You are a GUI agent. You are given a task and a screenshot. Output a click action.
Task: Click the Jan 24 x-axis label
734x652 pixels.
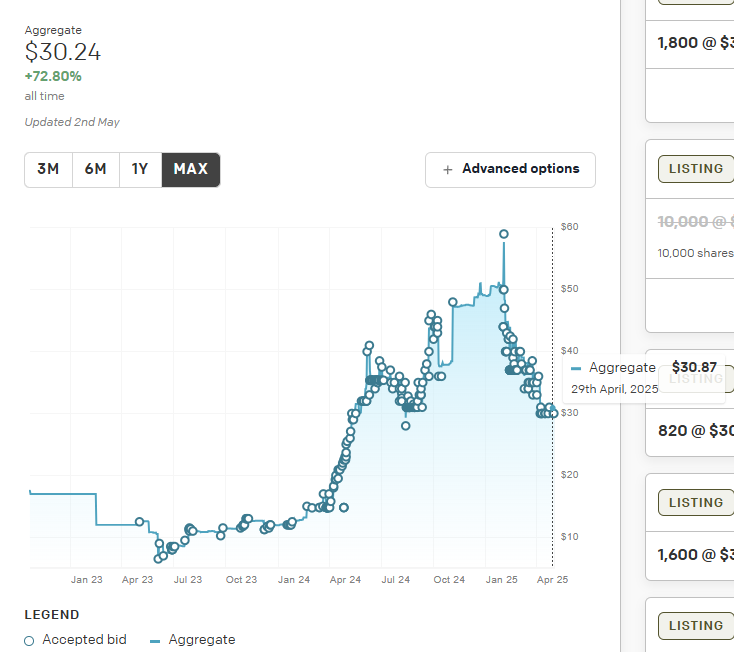tap(293, 579)
